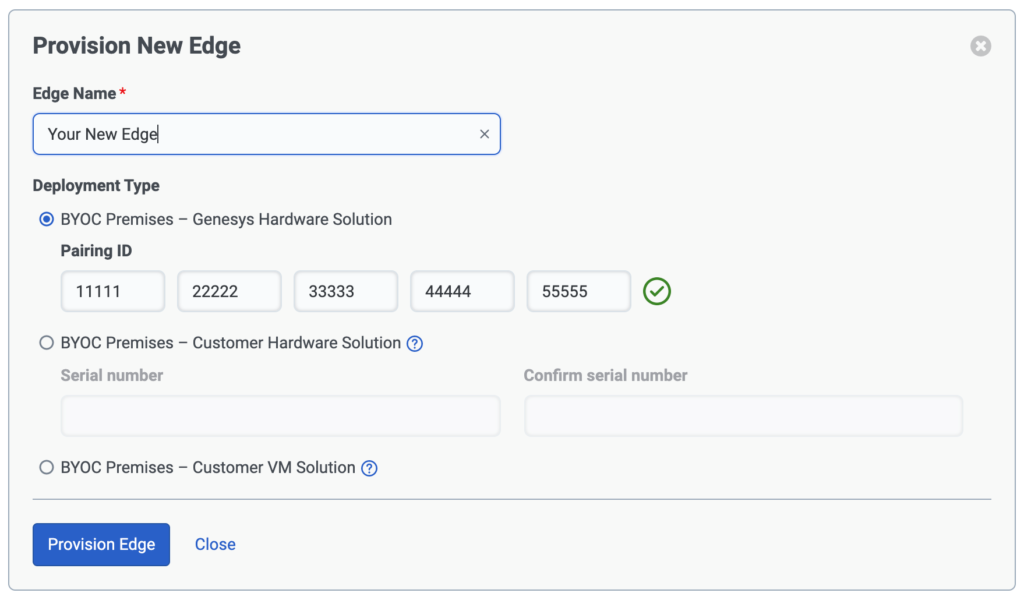Screen dimensions: 1024x600
Task: Choose the Customer VM Solution radio option
Action: 46,467
